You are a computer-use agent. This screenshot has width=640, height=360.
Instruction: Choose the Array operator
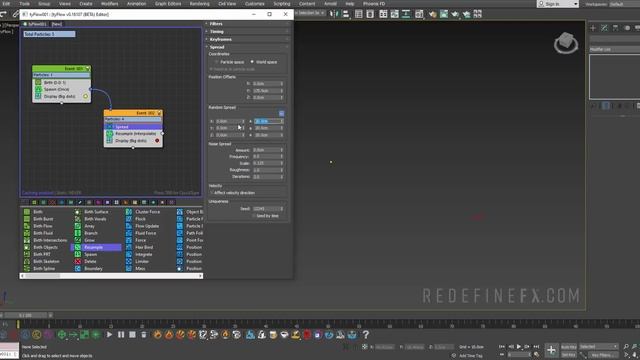point(89,226)
